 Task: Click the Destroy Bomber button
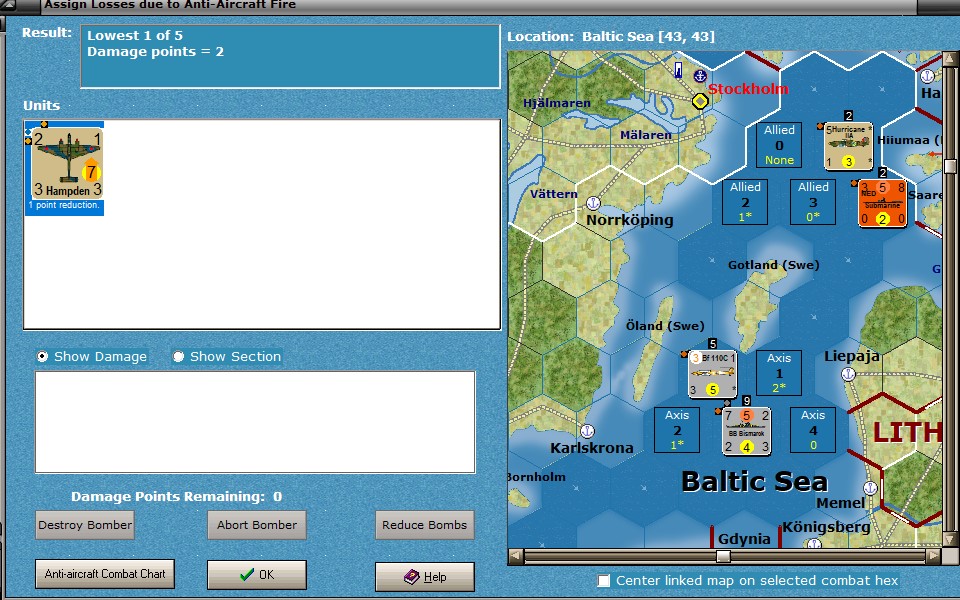click(x=85, y=525)
